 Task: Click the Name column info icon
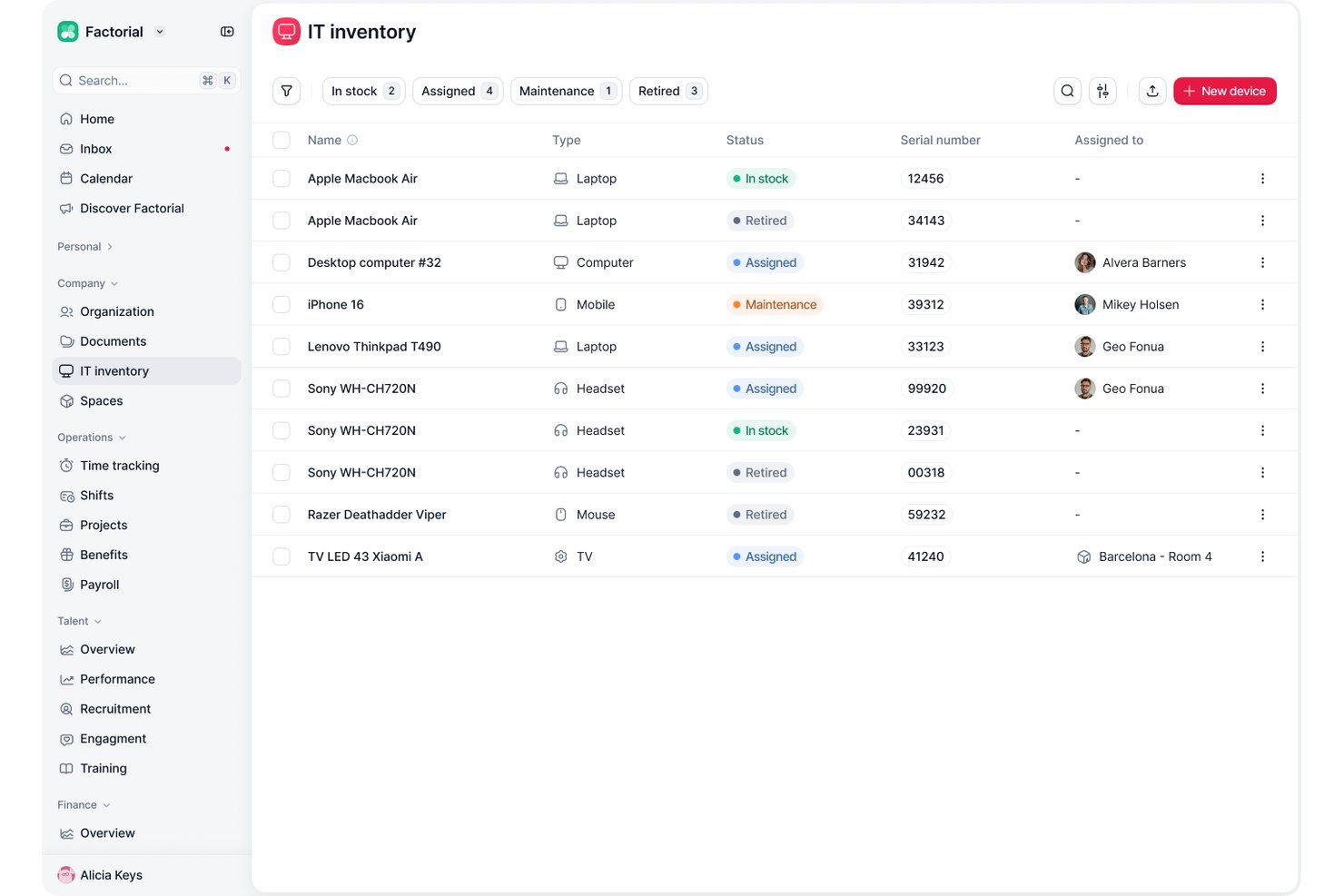point(352,140)
